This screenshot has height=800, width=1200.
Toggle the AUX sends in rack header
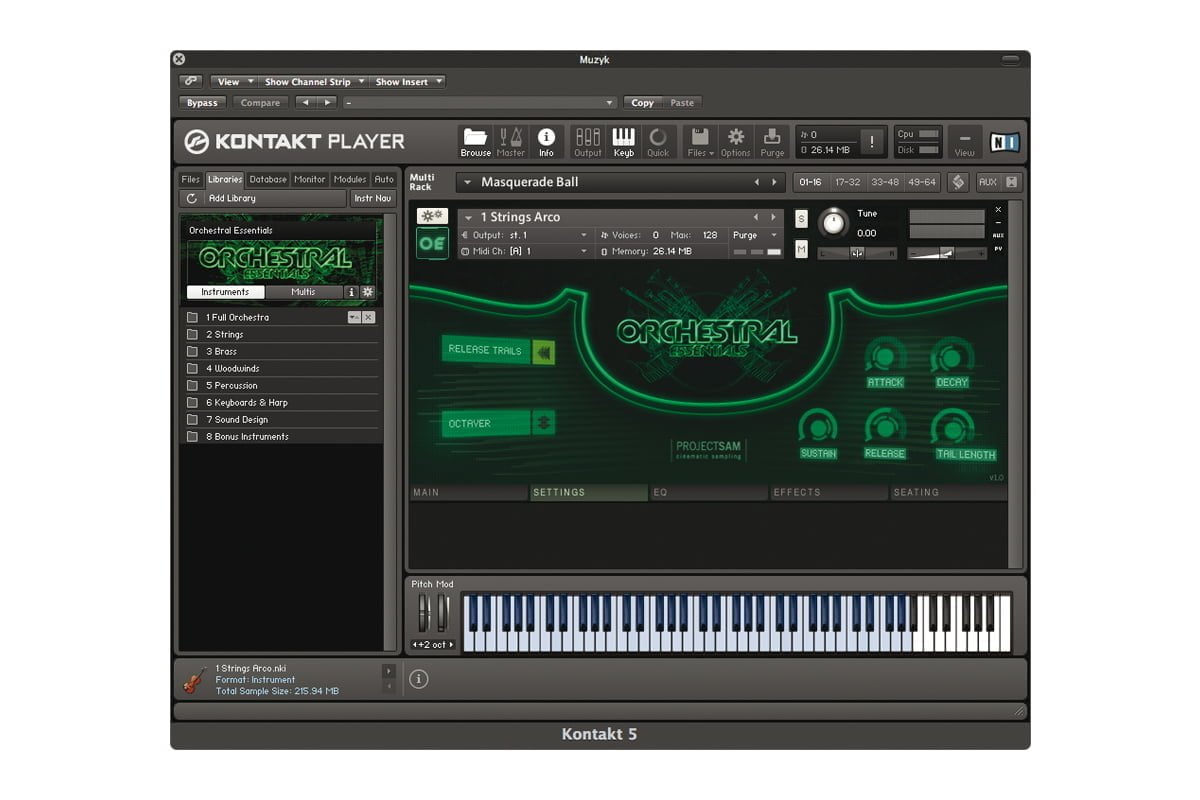988,182
